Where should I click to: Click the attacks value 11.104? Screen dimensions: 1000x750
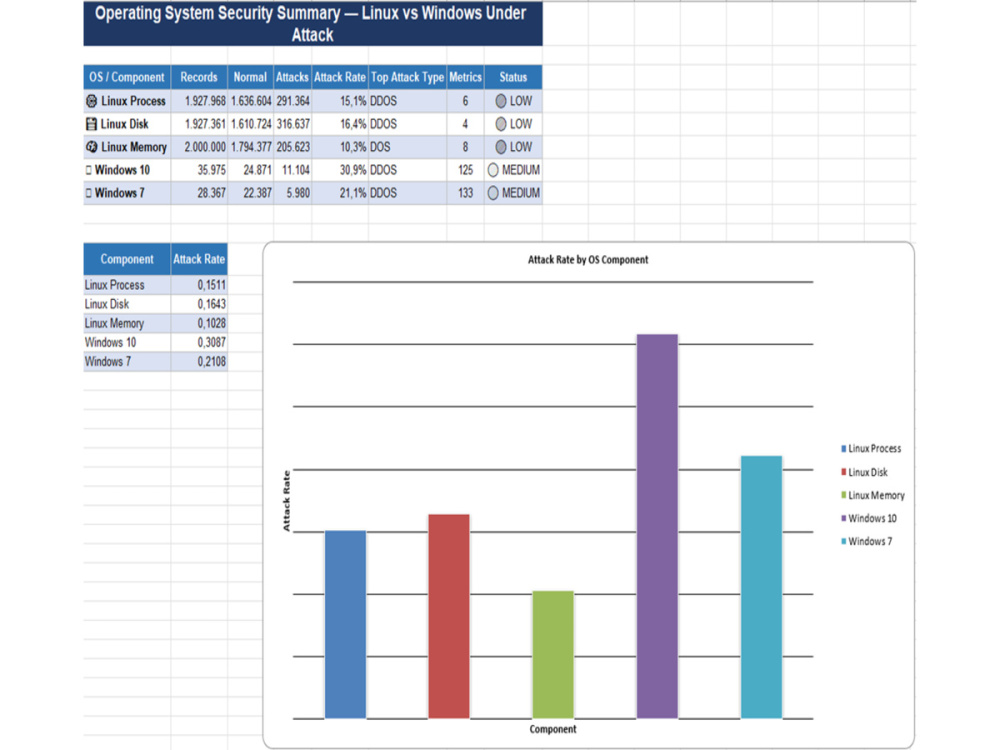293,170
